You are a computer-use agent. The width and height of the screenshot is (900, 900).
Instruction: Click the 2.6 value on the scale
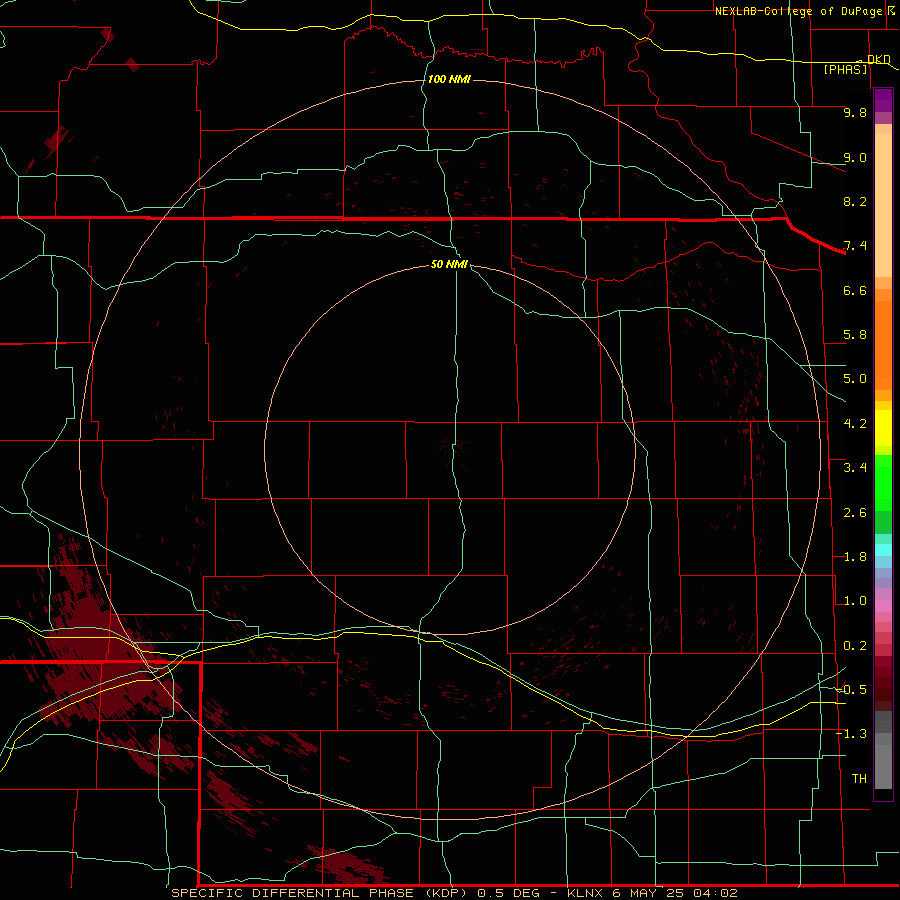[x=855, y=513]
